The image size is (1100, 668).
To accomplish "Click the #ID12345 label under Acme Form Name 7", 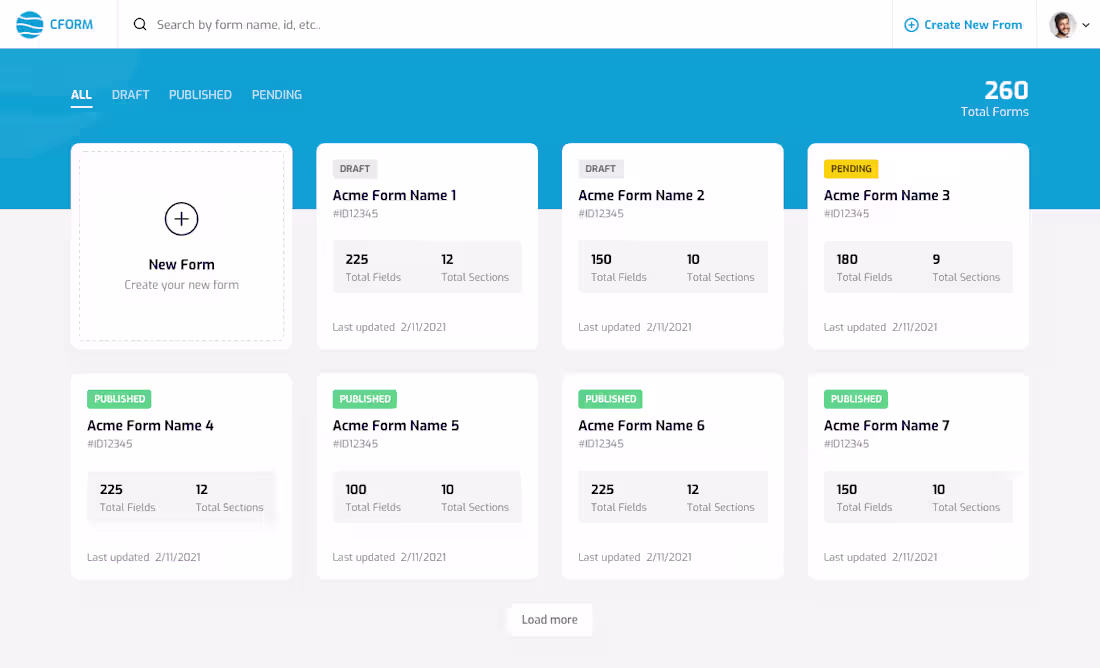I will pos(847,443).
